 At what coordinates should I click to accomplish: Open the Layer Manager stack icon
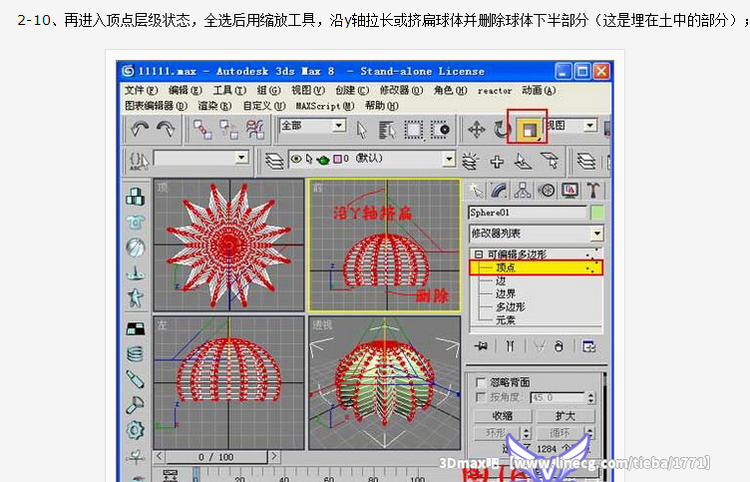coord(275,161)
